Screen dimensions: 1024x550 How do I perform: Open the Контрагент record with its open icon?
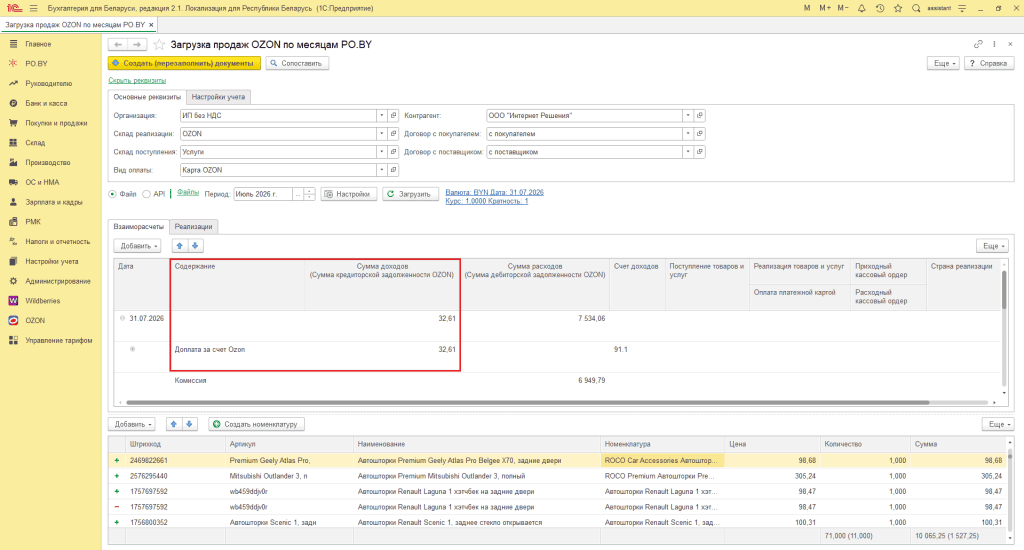(x=699, y=116)
